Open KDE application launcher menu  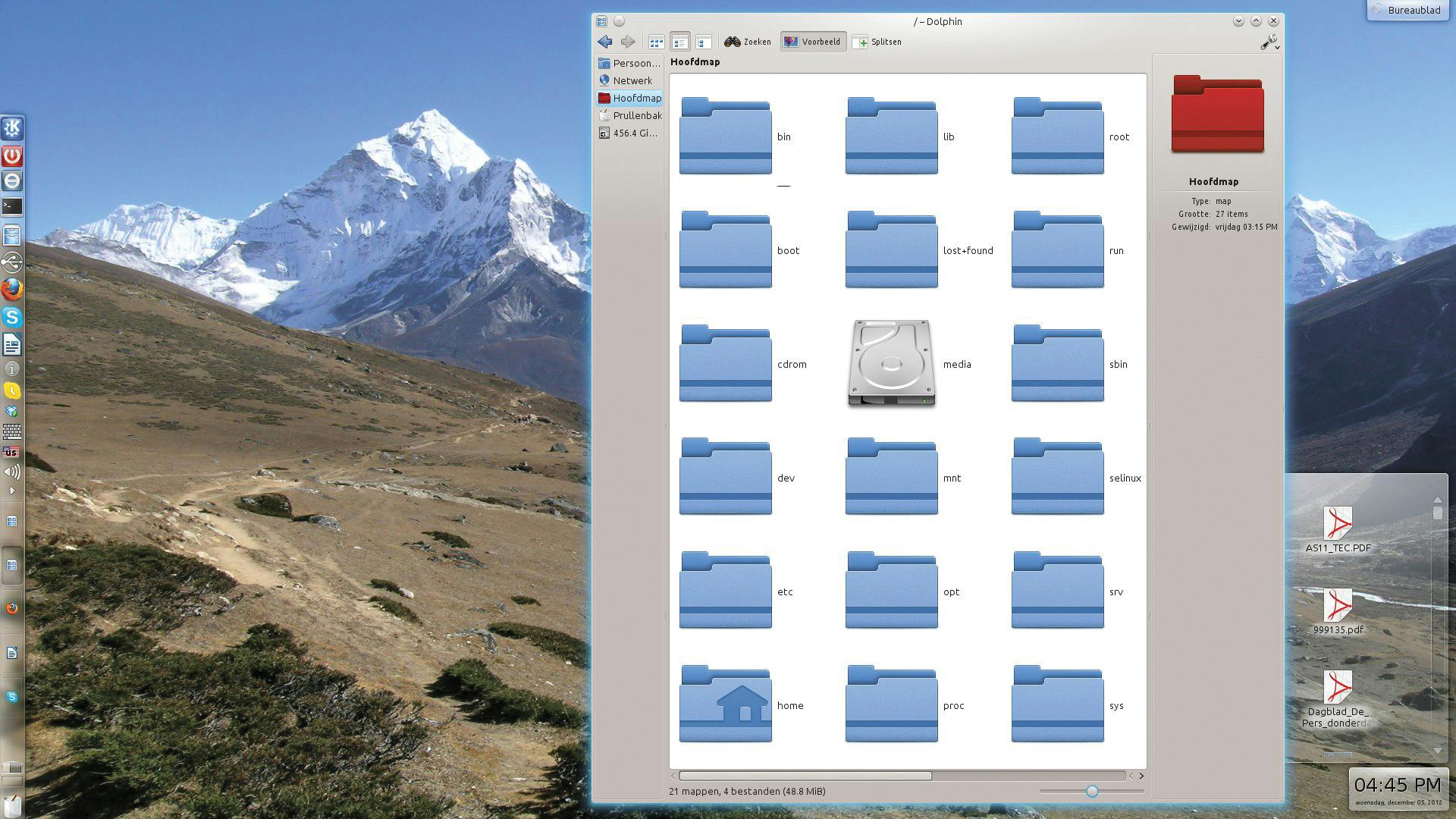pyautogui.click(x=12, y=128)
